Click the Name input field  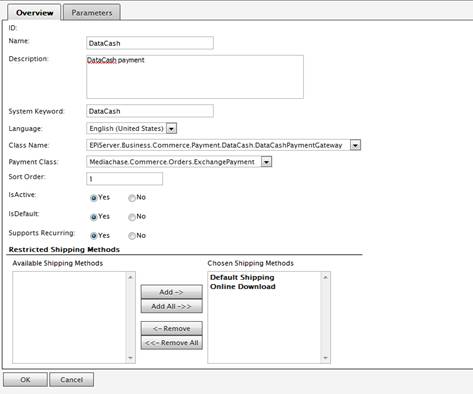pyautogui.click(x=150, y=43)
